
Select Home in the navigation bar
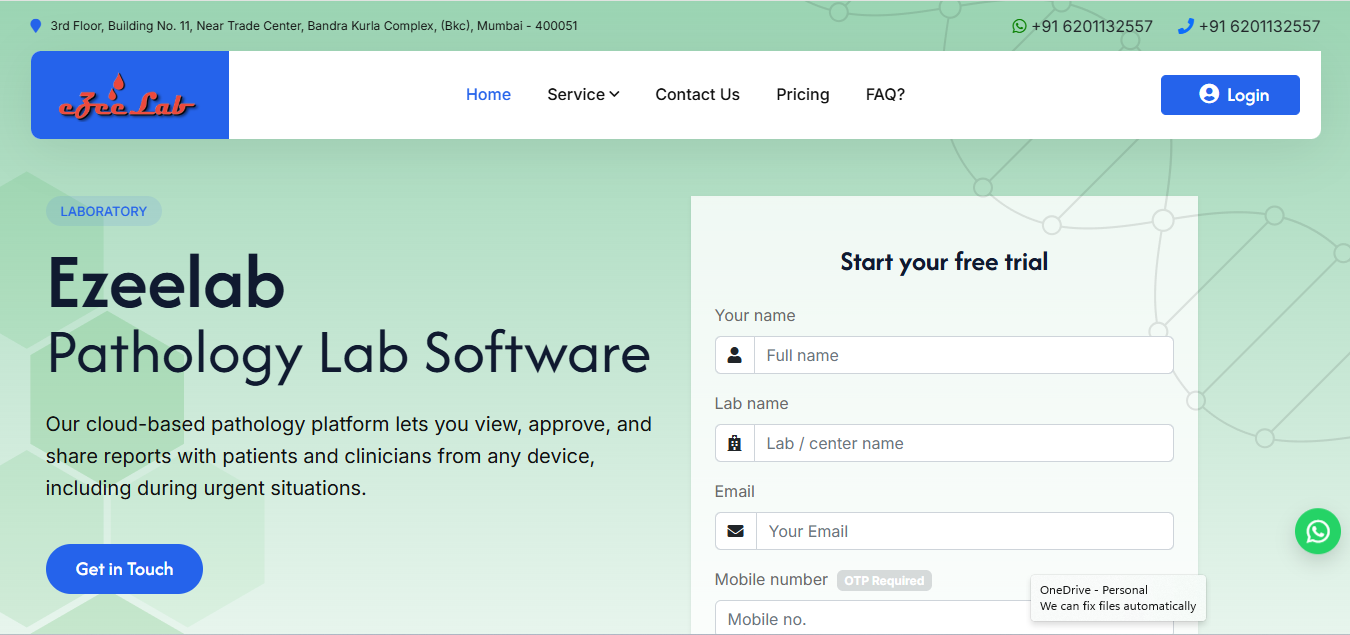pos(488,94)
